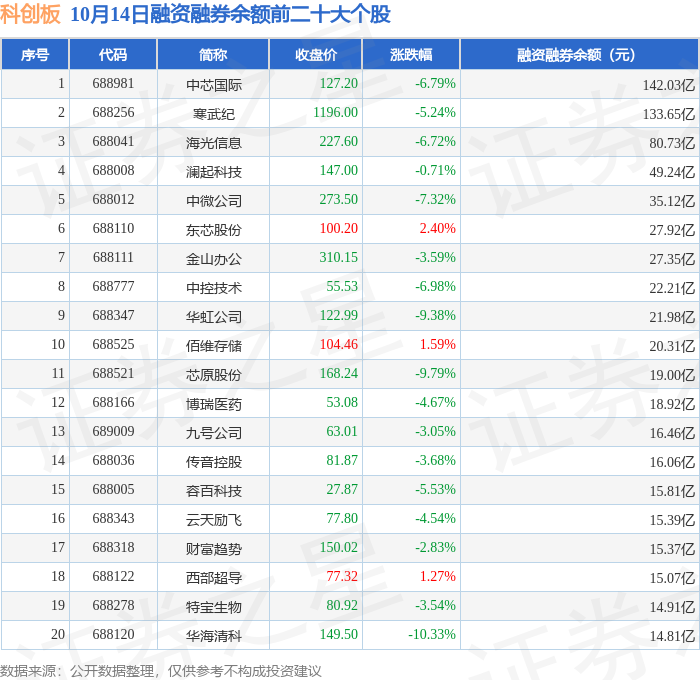Click row number 1
700x680 pixels.
62,83
